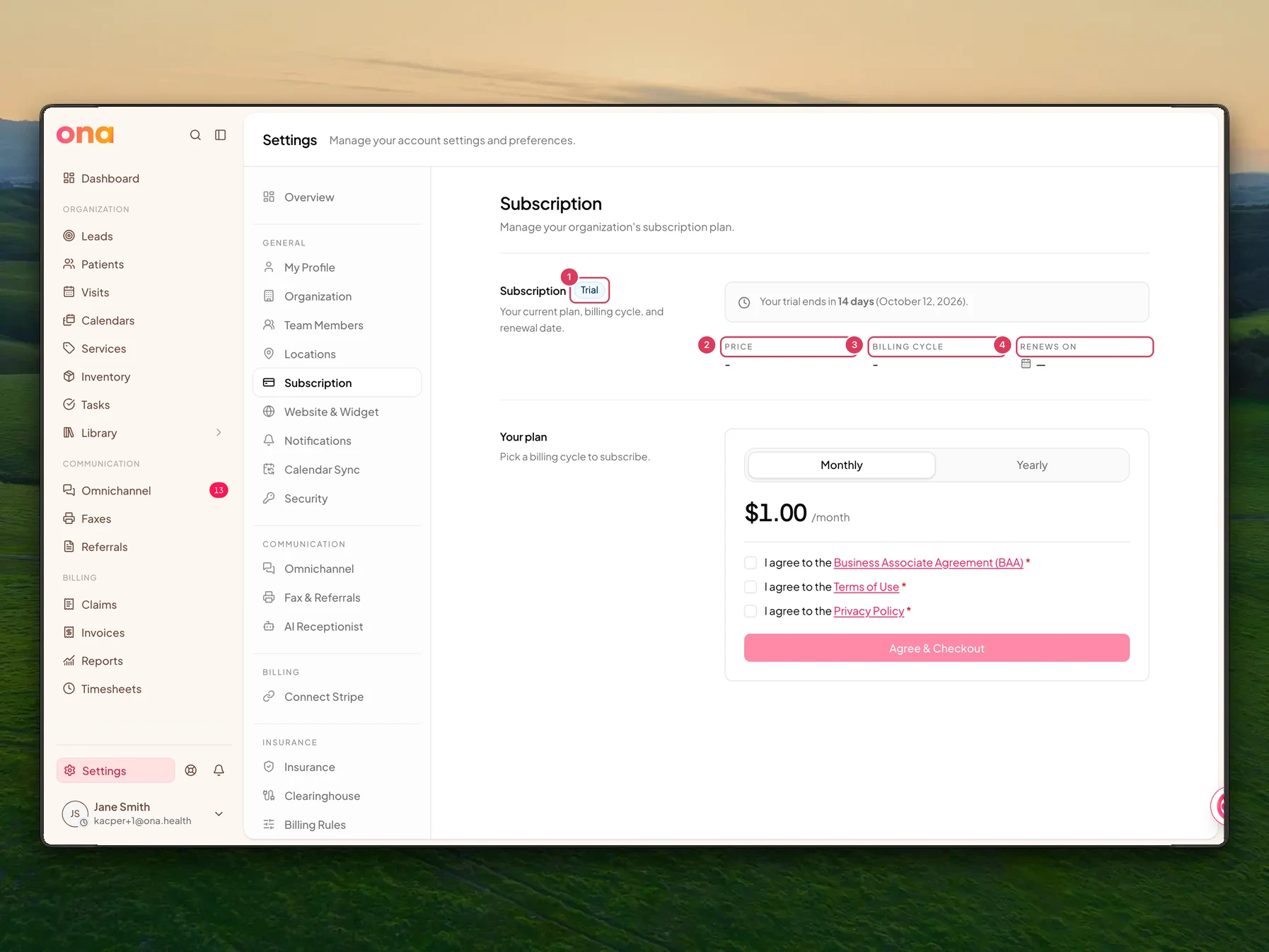Open the Privacy Policy link
The image size is (1269, 952).
click(x=869, y=611)
